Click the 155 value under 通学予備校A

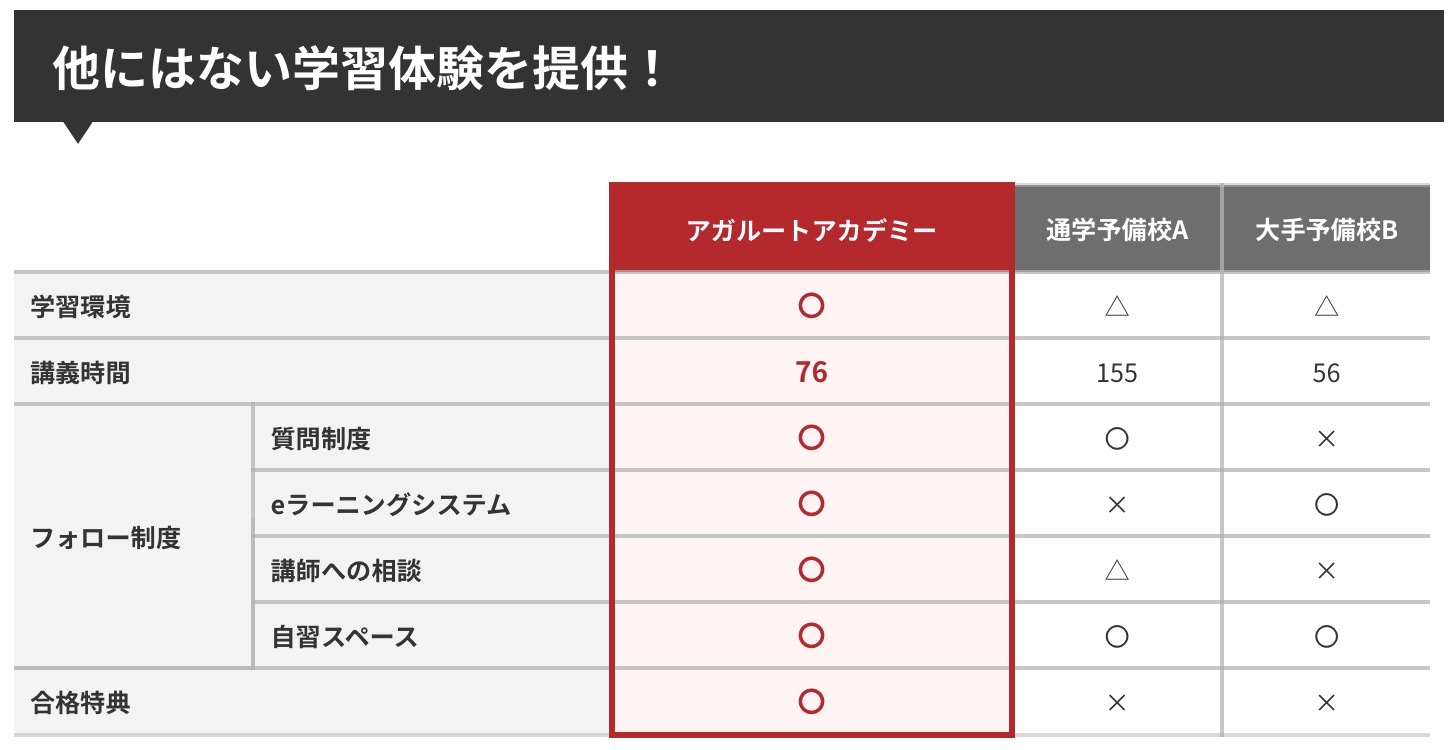tap(1117, 373)
